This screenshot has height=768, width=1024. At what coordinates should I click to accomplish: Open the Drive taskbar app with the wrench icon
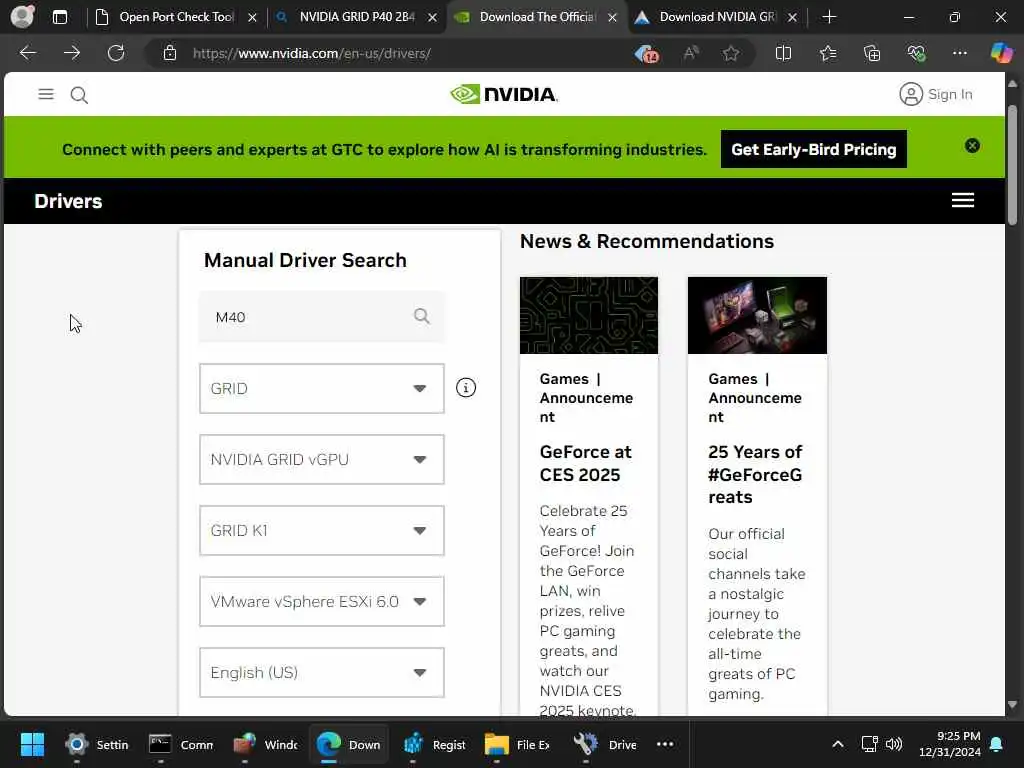tap(605, 744)
